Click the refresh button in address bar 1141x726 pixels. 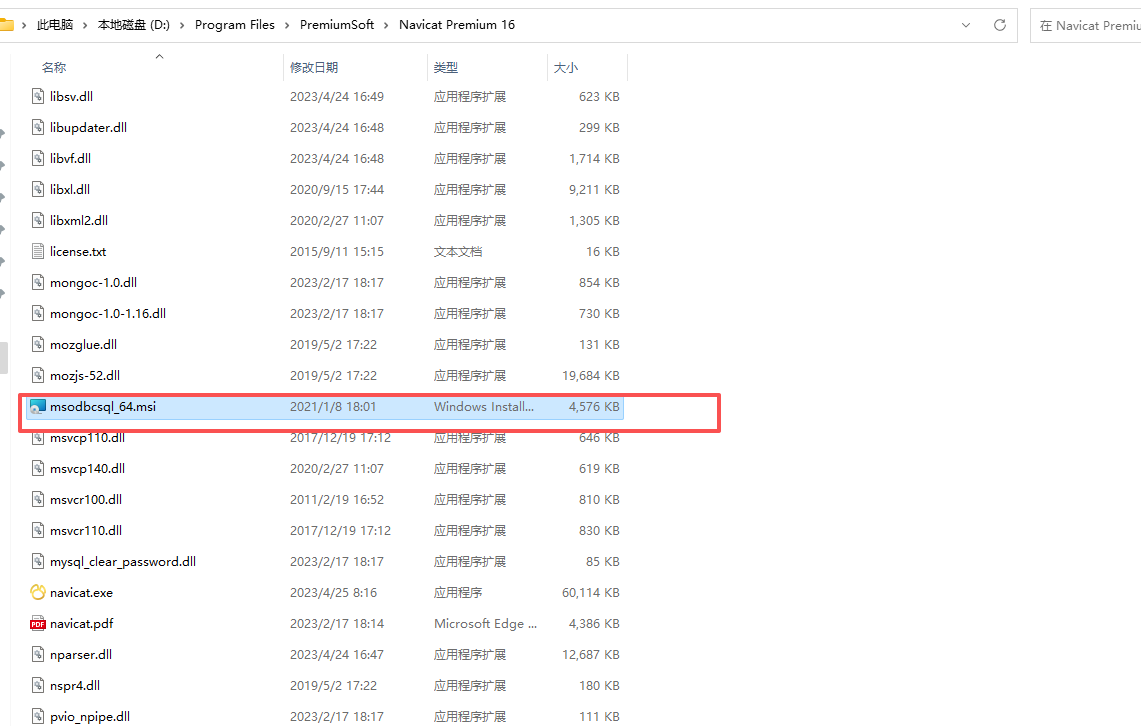click(x=1000, y=25)
